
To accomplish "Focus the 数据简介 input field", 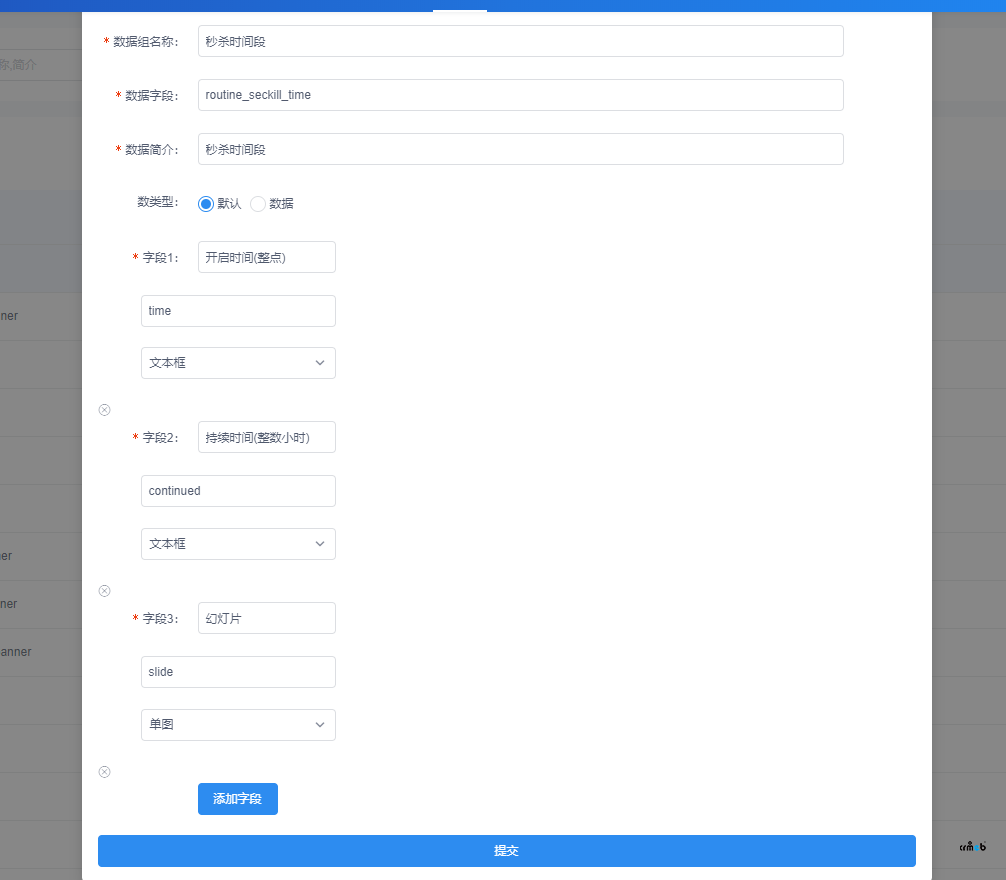I will [x=520, y=149].
